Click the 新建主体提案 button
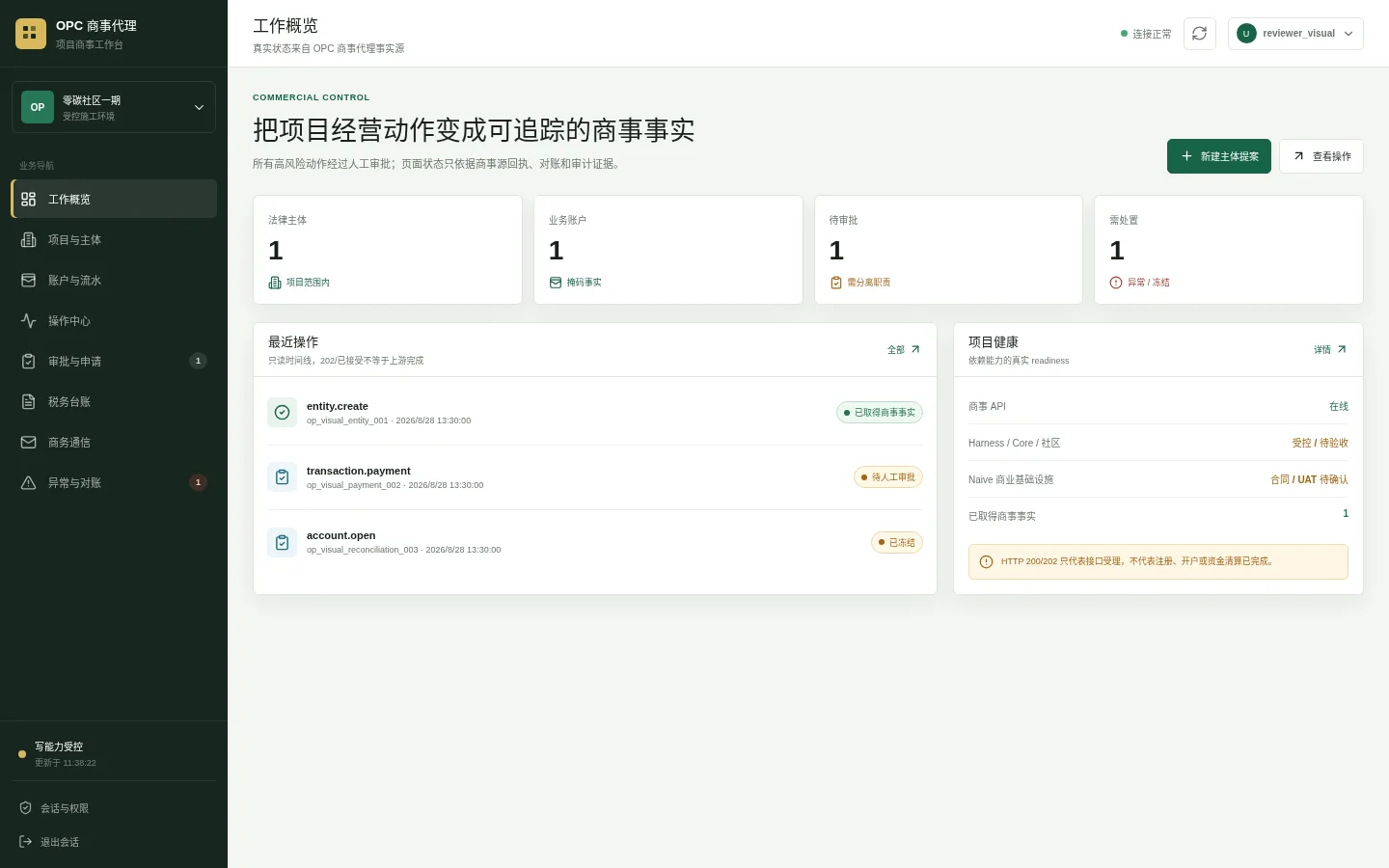Screen dimensions: 1389x868 point(1219,156)
